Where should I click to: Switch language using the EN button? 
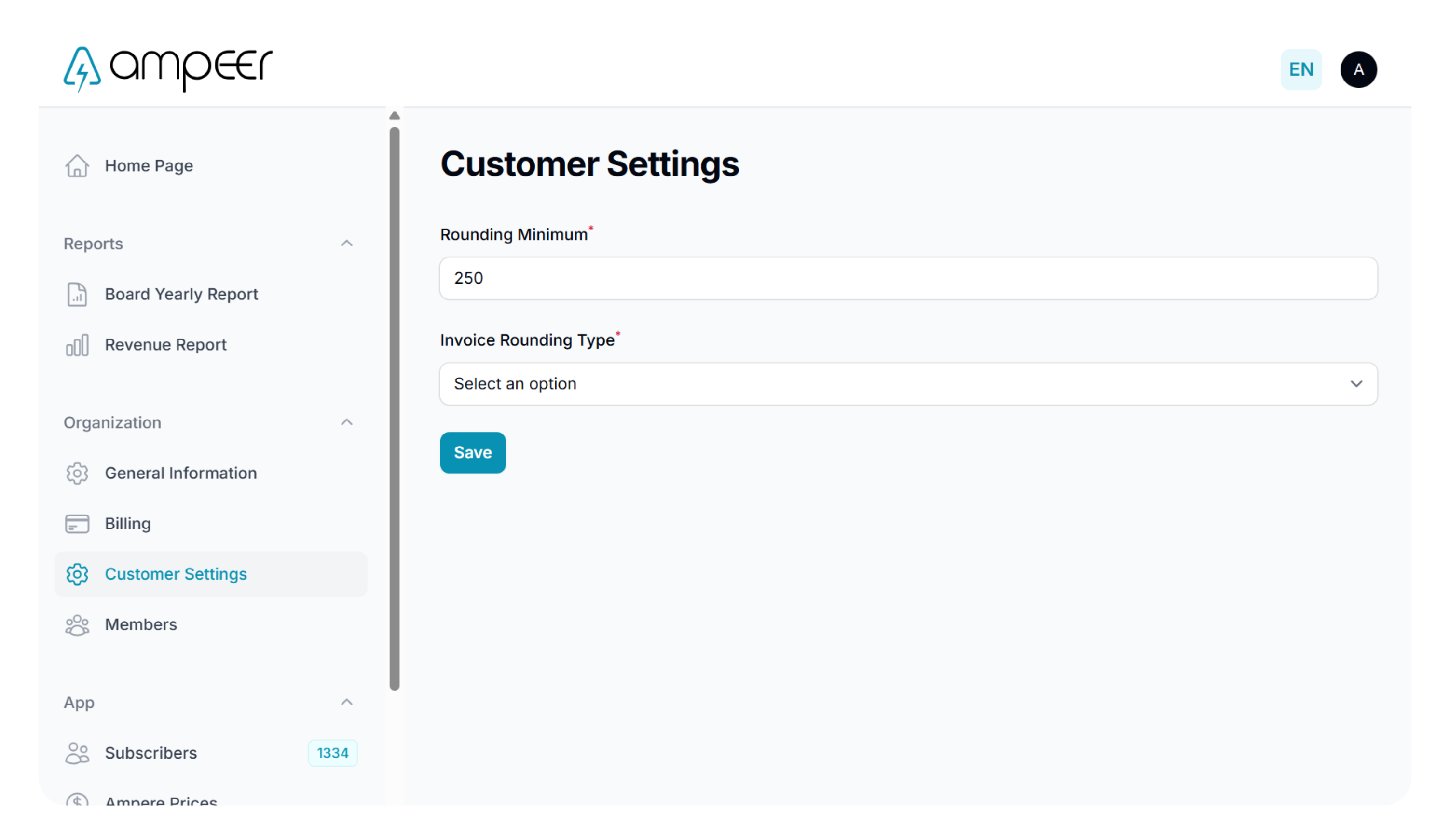[x=1302, y=69]
